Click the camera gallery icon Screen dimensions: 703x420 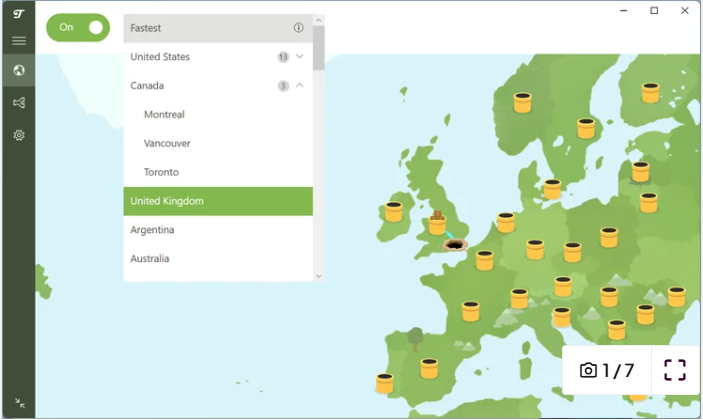588,370
